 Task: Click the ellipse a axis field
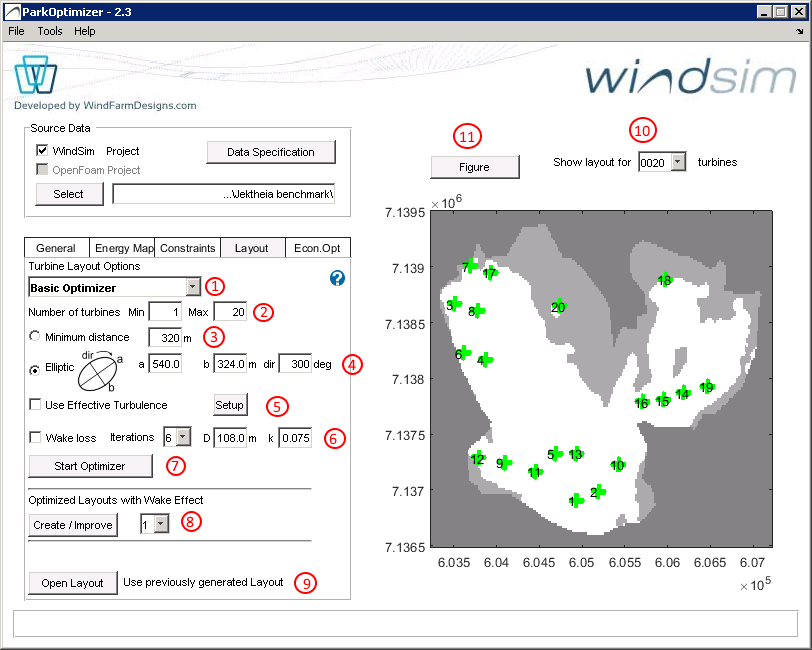pyautogui.click(x=165, y=364)
